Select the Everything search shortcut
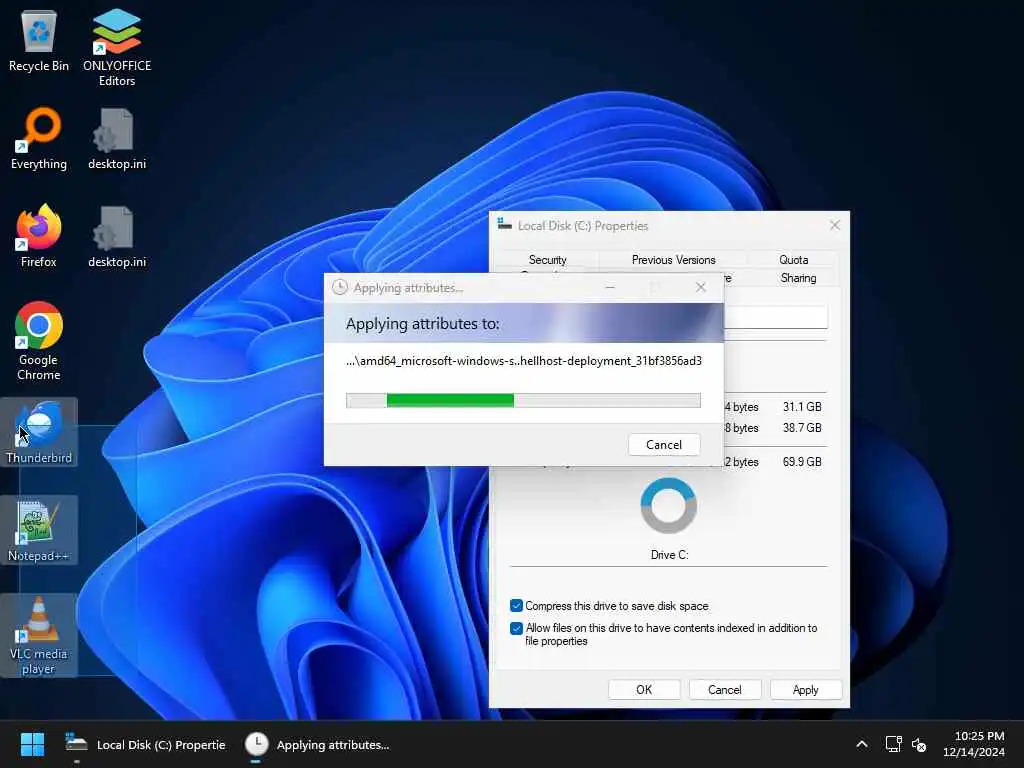1024x768 pixels. click(x=39, y=138)
